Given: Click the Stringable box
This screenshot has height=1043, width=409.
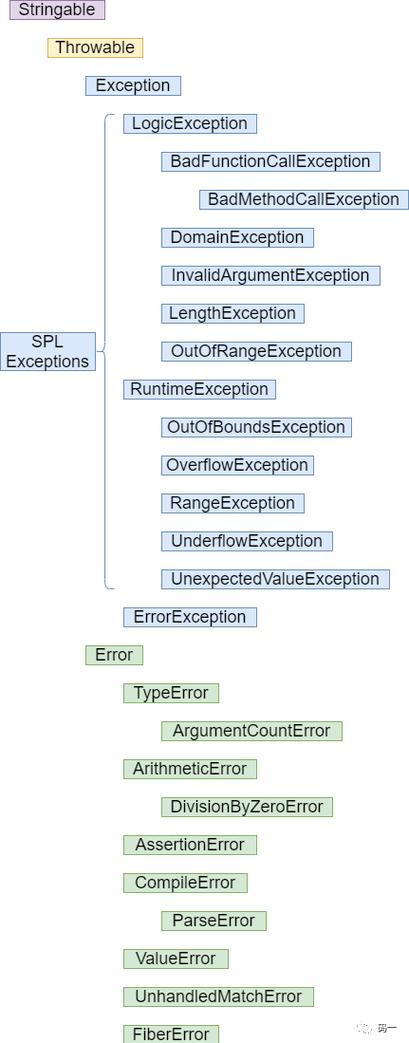Looking at the screenshot, I should click(x=57, y=10).
